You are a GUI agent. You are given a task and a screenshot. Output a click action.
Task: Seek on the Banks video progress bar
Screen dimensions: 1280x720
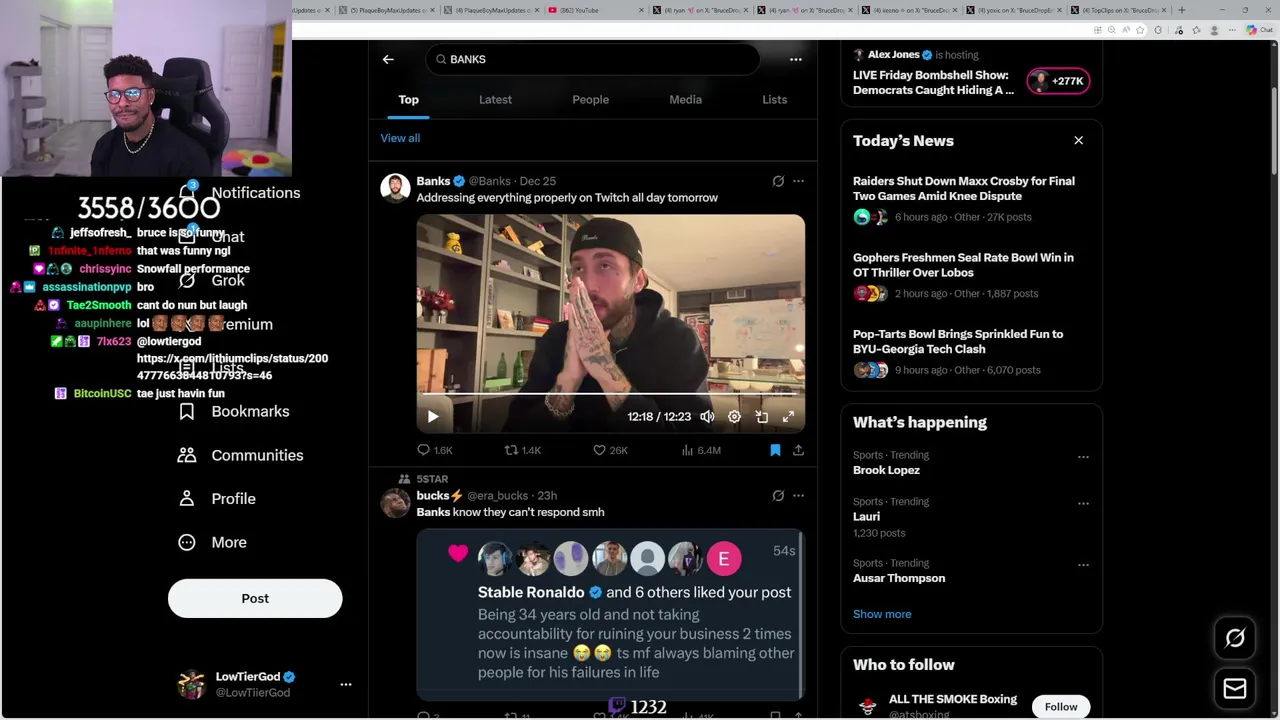click(610, 394)
